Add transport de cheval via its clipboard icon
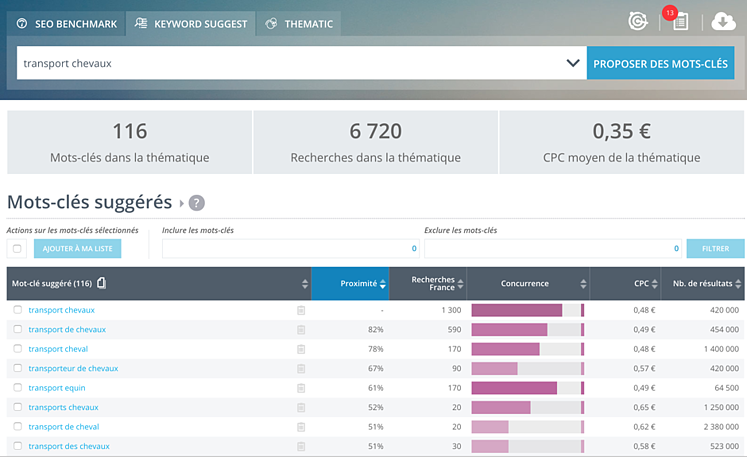 [301, 427]
